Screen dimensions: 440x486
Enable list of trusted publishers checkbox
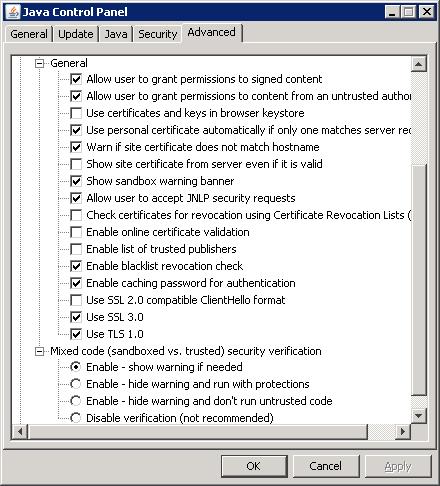tap(76, 249)
